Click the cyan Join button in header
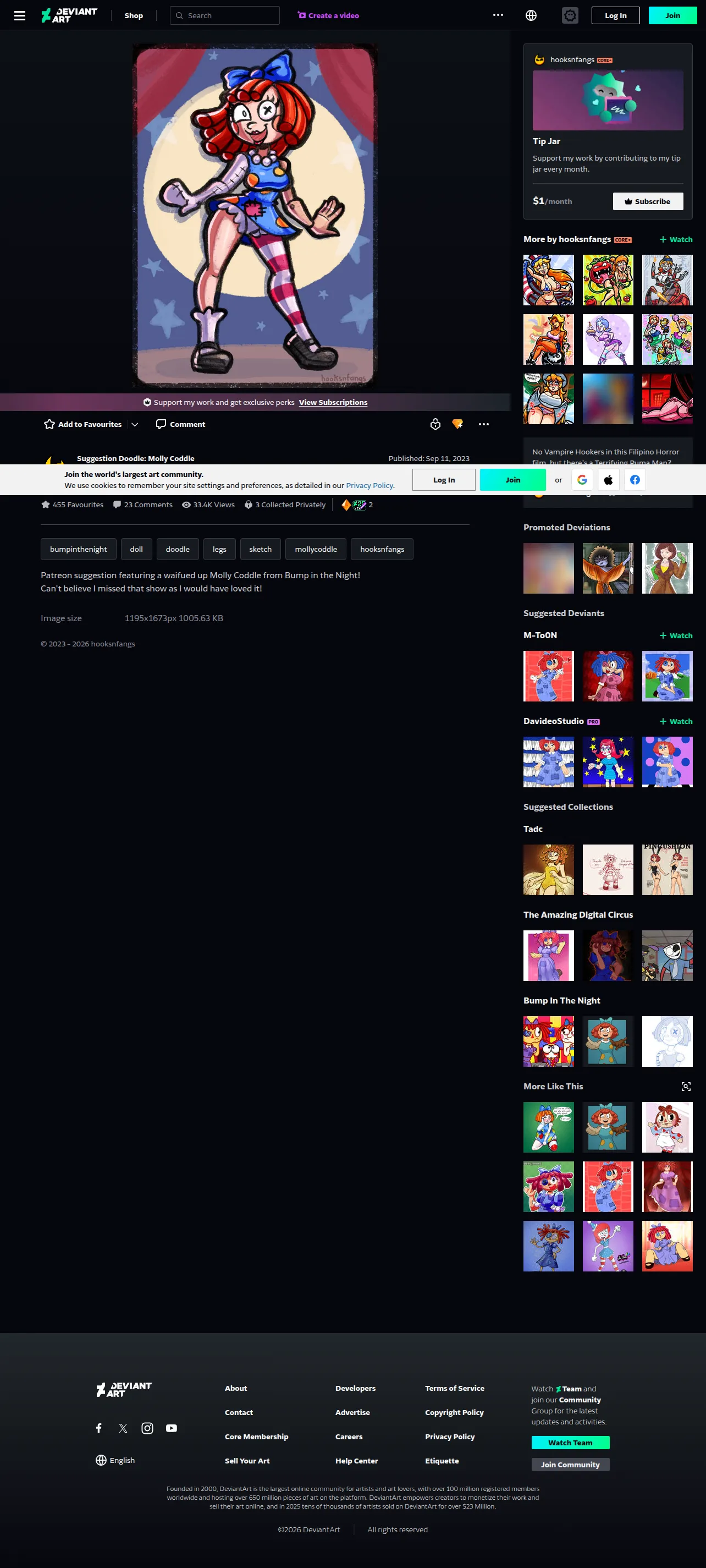The height and width of the screenshot is (1568, 706). point(672,15)
